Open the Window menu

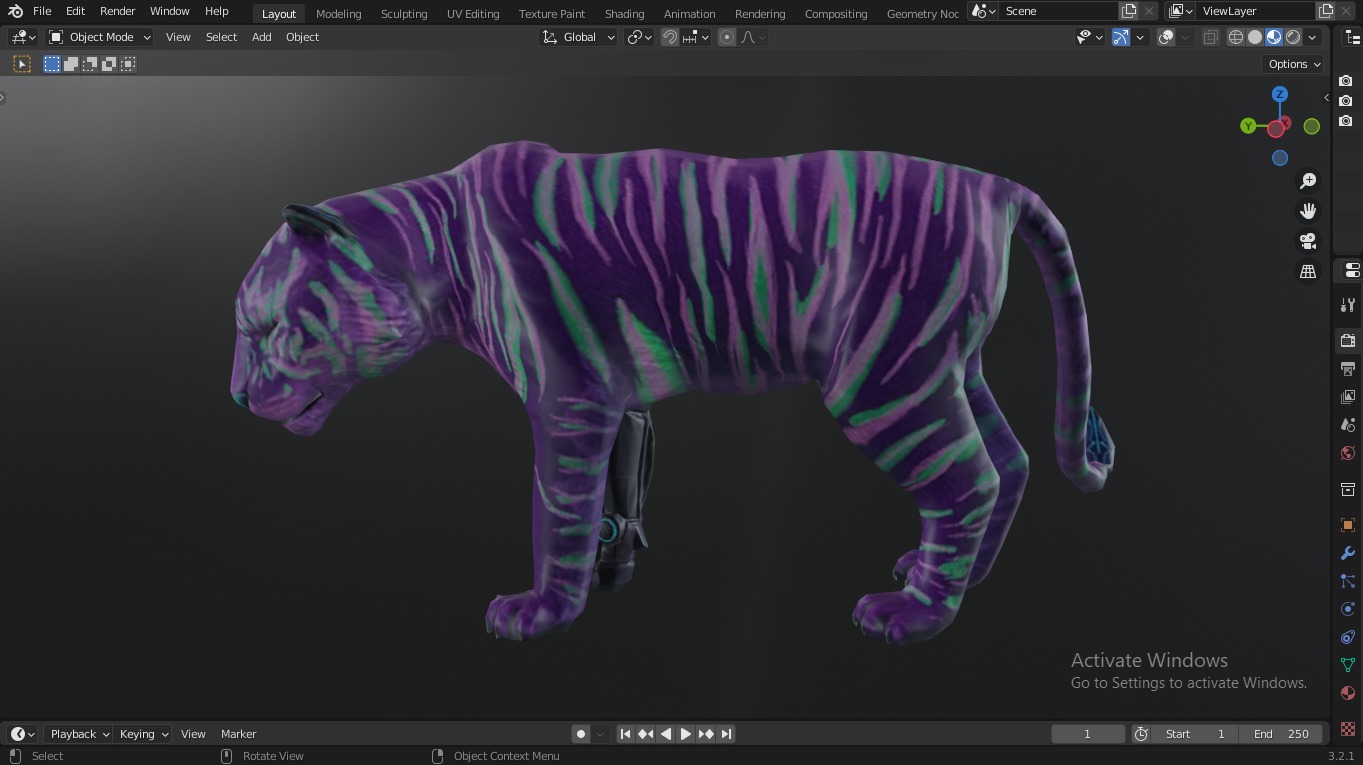(169, 11)
